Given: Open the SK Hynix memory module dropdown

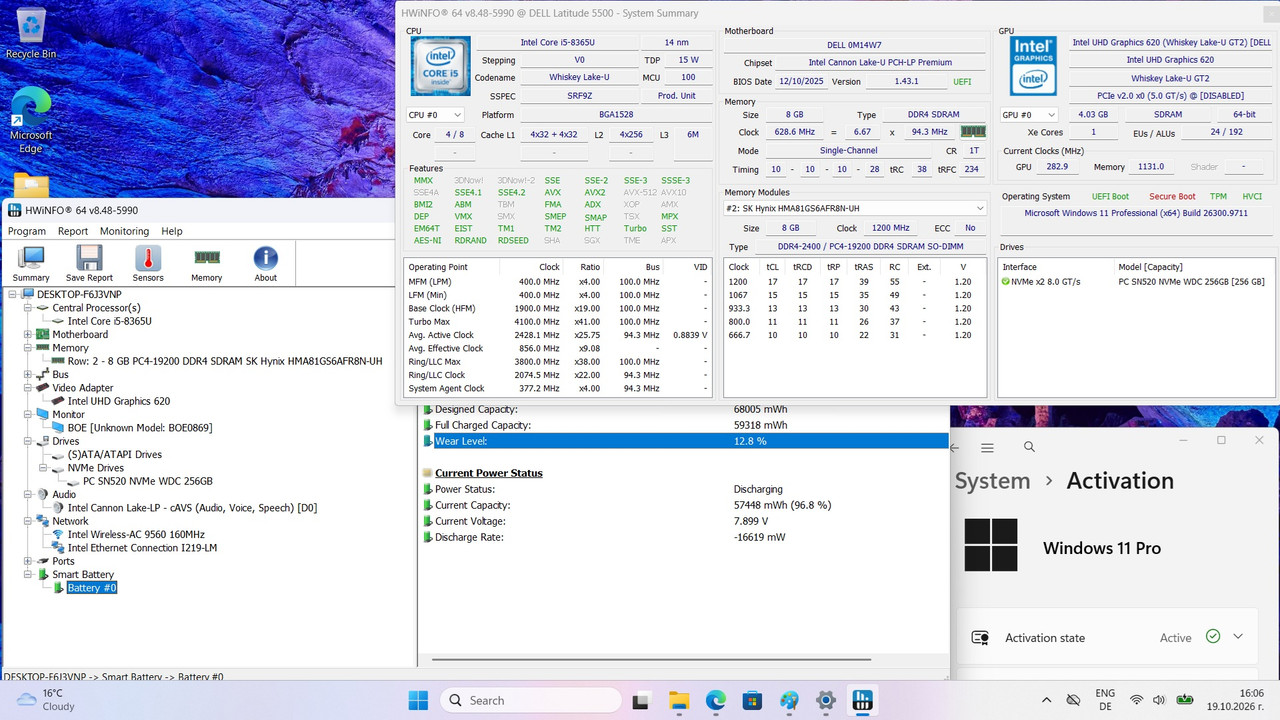Looking at the screenshot, I should [x=855, y=208].
